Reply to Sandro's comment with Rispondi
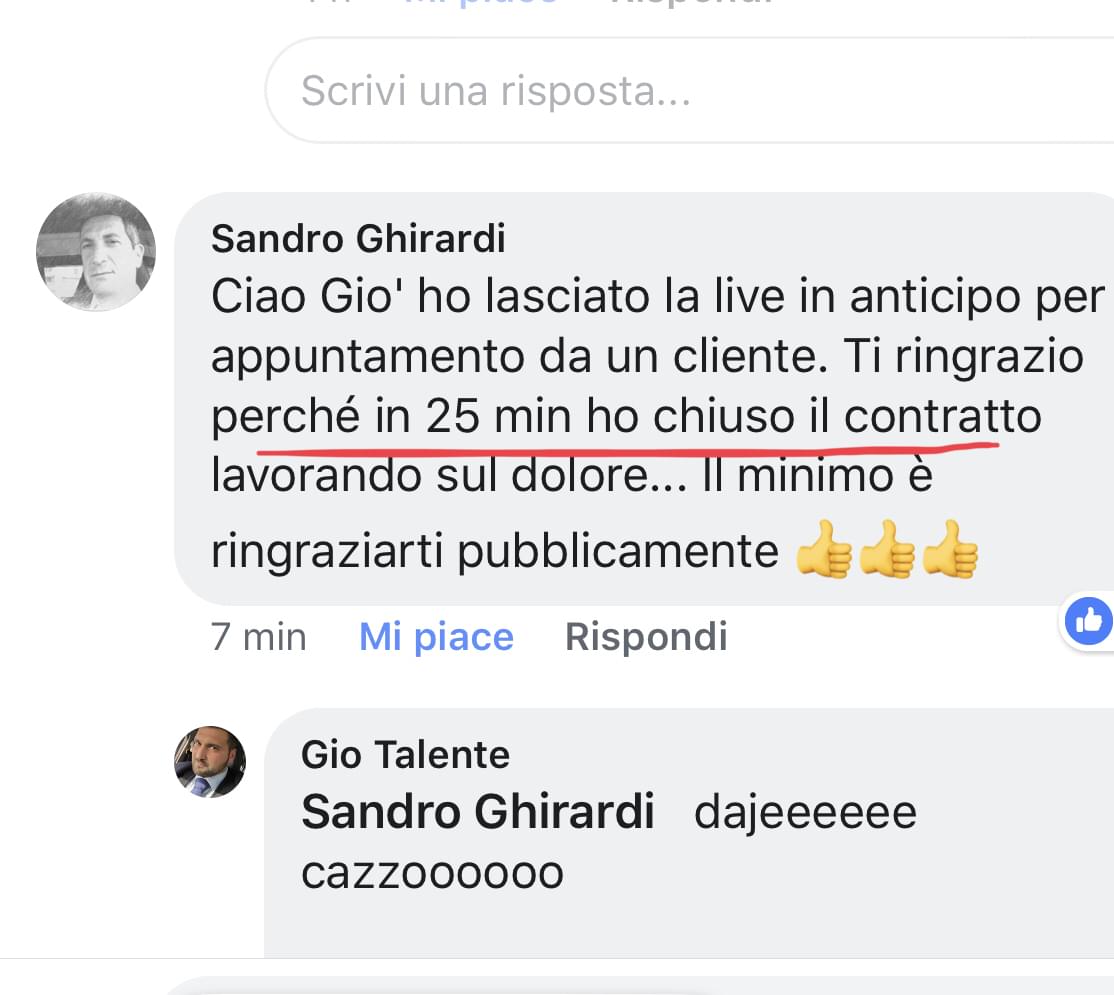Viewport: 1114px width, 995px height. coord(646,636)
